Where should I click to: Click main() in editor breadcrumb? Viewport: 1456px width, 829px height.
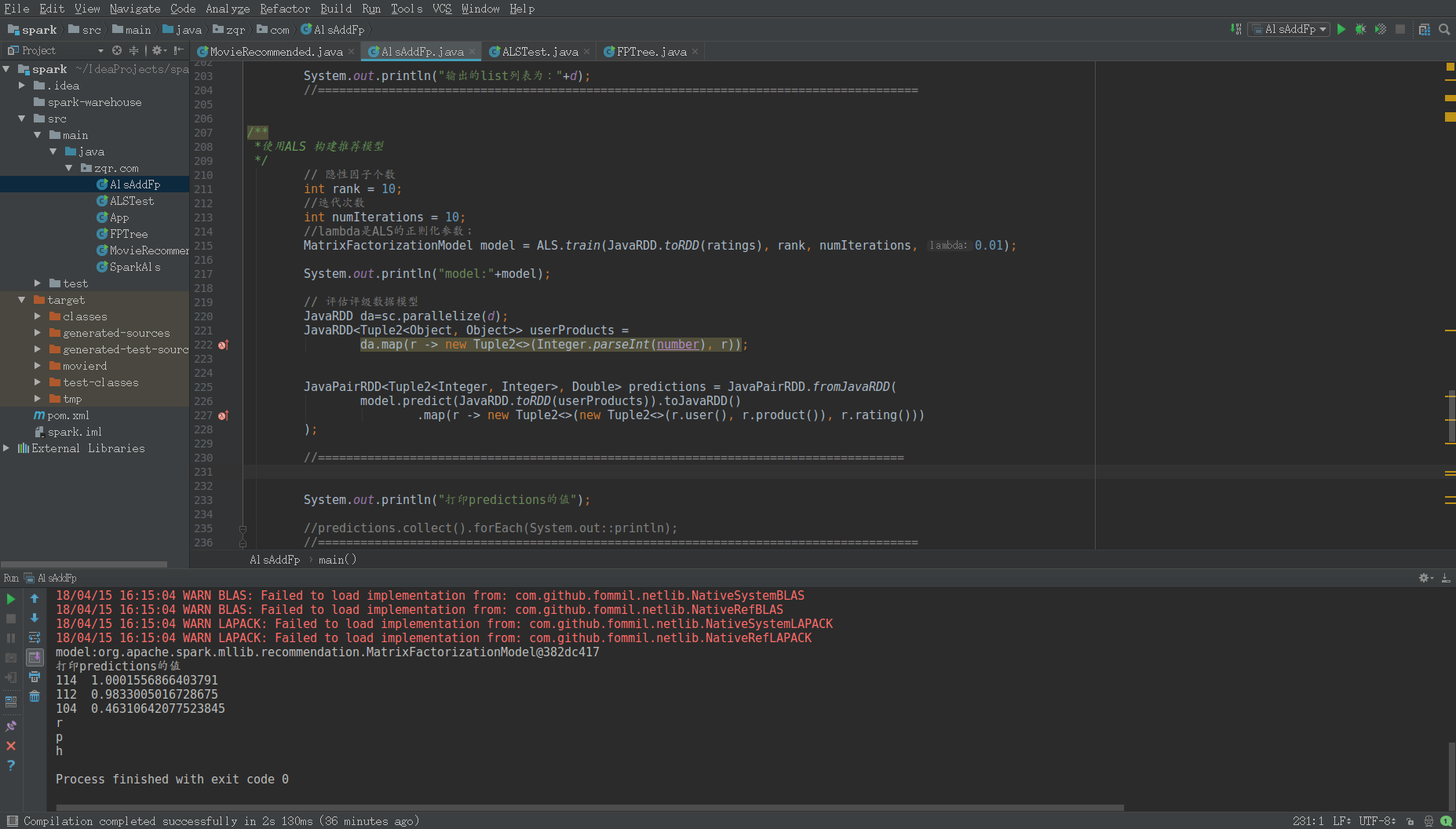[338, 560]
